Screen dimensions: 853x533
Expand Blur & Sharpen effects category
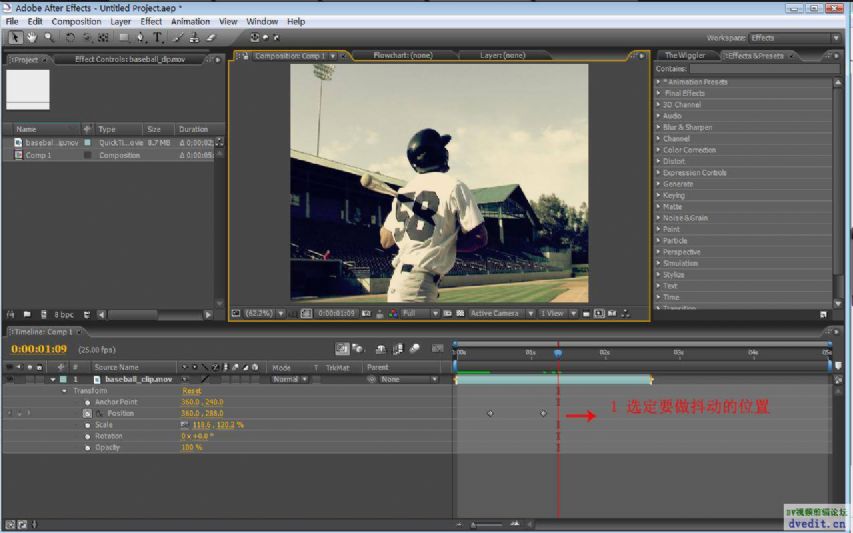658,127
